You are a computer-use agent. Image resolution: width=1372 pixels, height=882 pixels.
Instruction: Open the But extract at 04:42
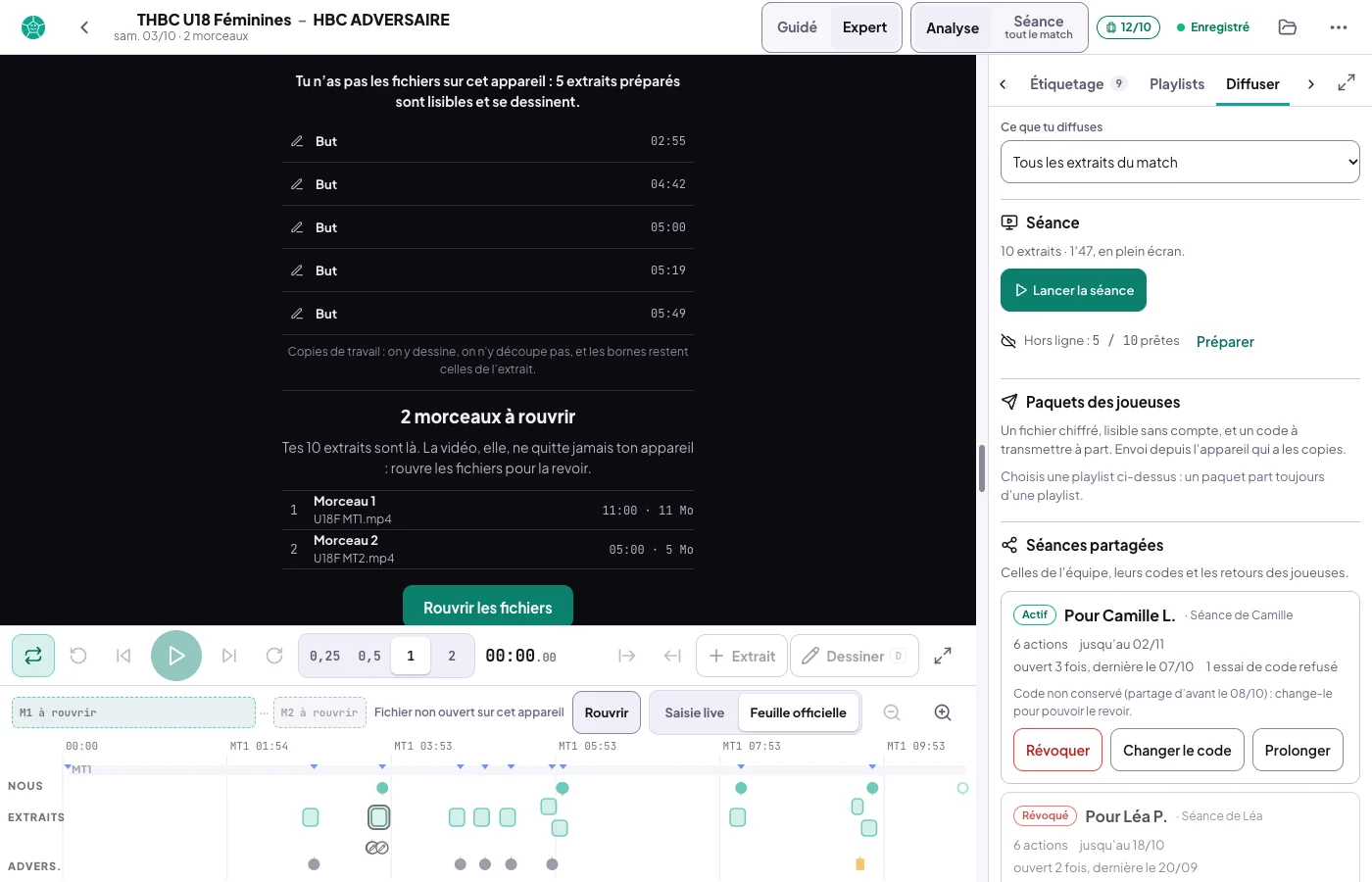point(488,184)
